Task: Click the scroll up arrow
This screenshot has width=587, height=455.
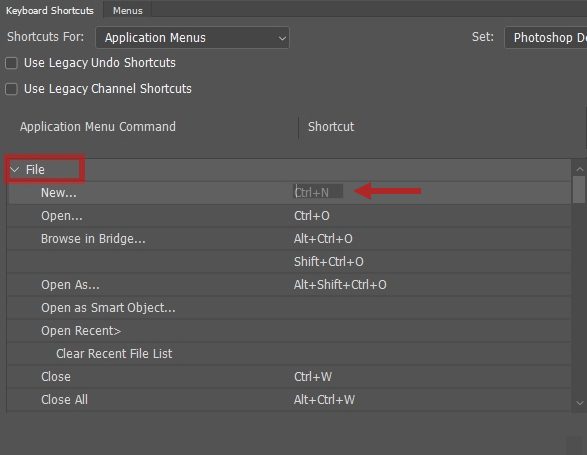Action: (x=580, y=170)
